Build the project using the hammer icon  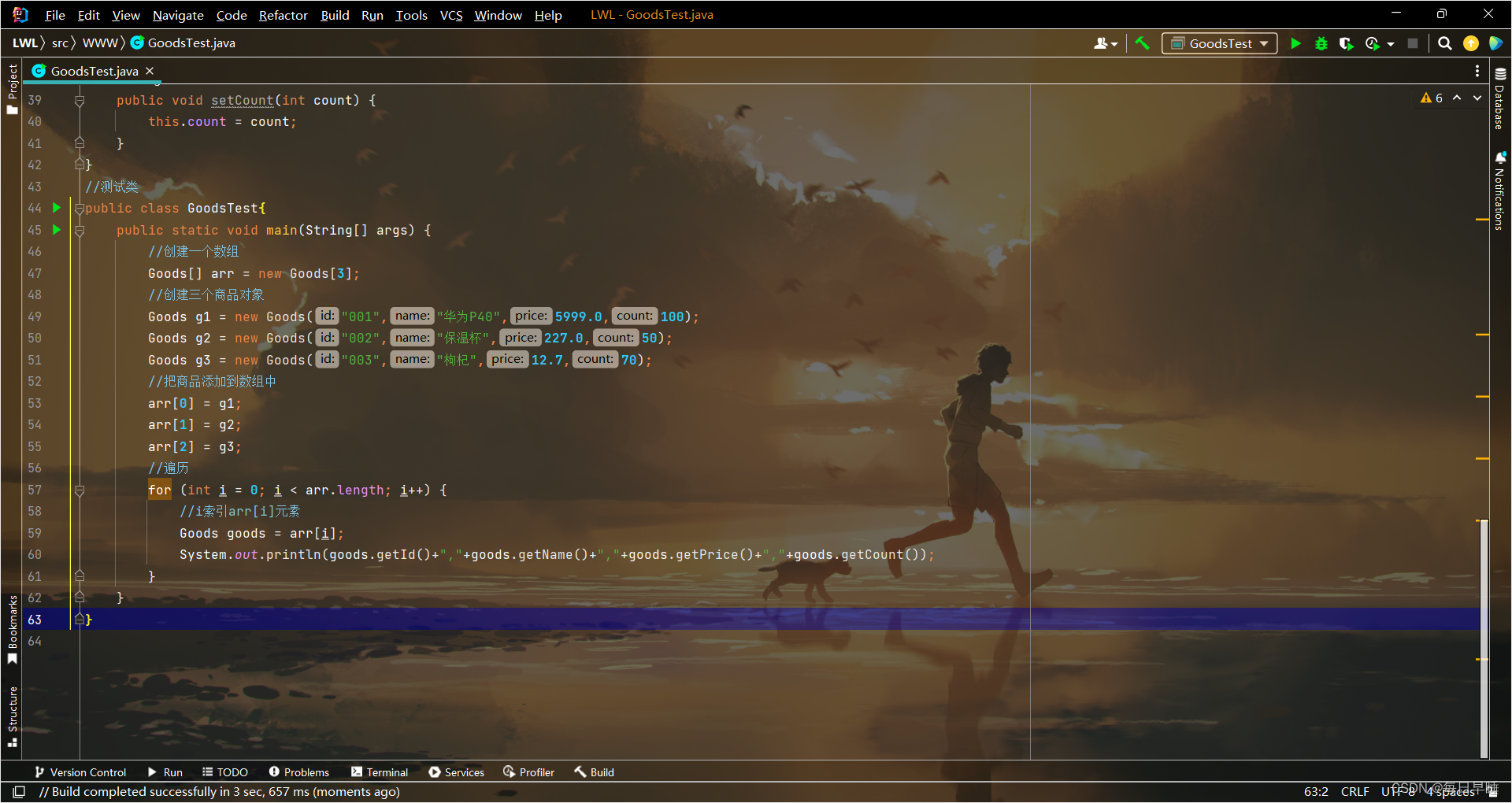click(x=1143, y=43)
